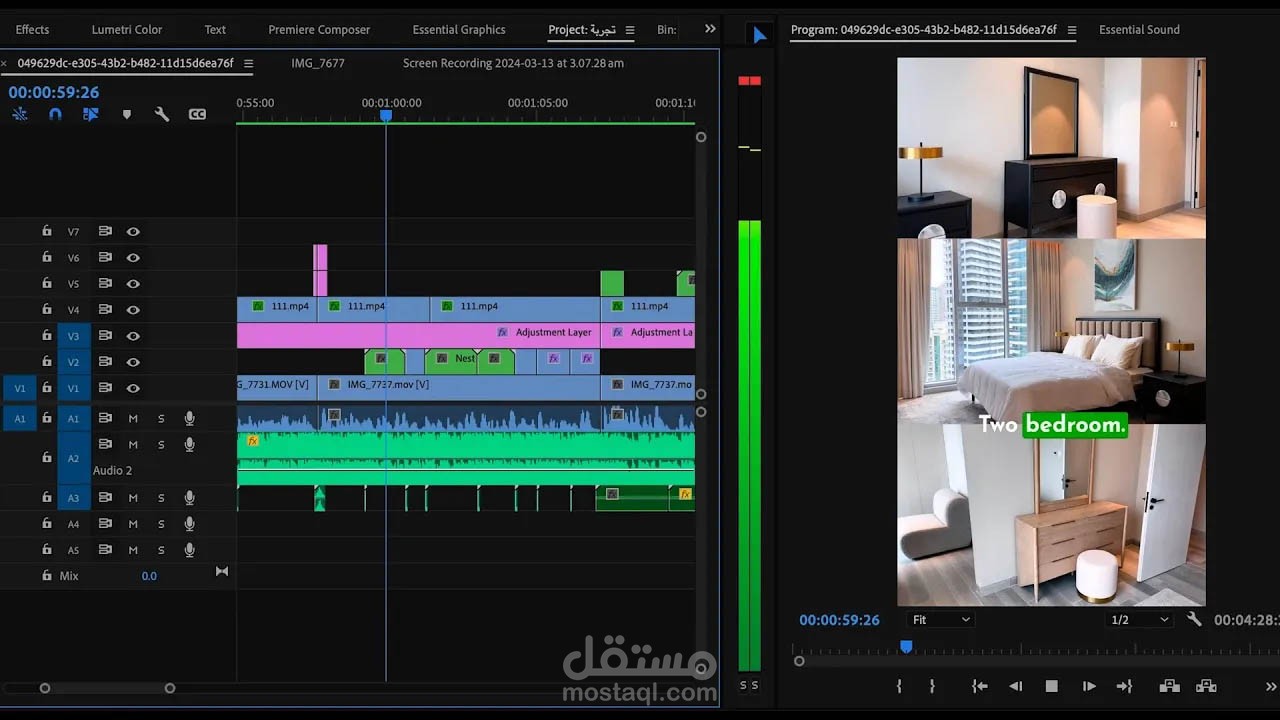Screen dimensions: 1280x720
Task: Hide track V5 with eye icon
Action: coord(133,283)
